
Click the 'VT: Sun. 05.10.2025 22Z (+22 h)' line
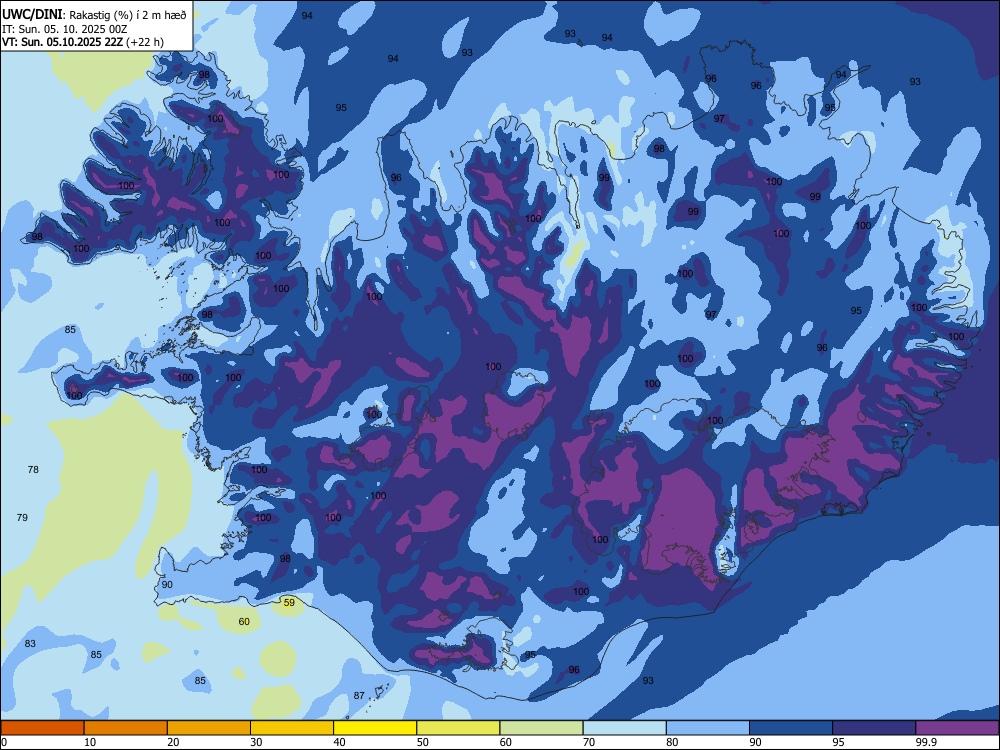click(x=83, y=42)
